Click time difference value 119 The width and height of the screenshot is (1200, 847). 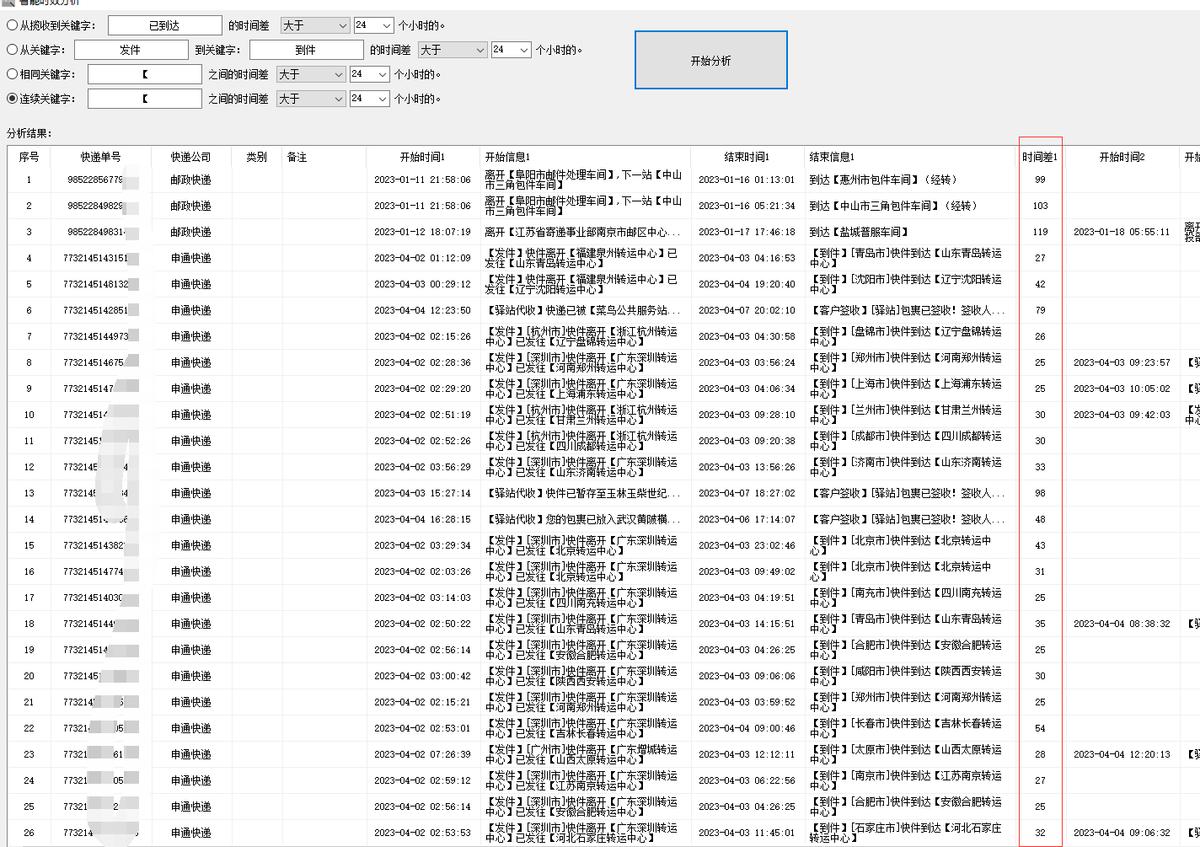point(1040,232)
